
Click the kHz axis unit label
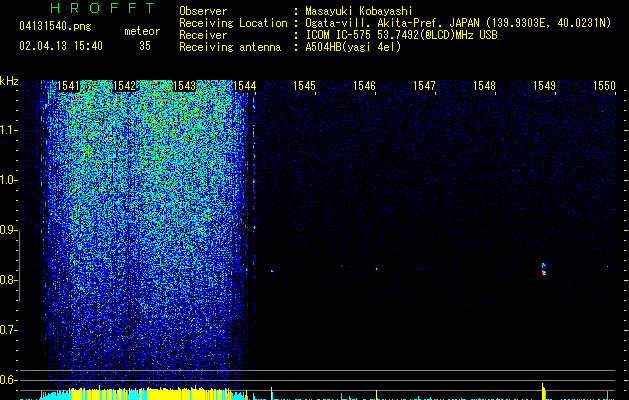pyautogui.click(x=9, y=81)
